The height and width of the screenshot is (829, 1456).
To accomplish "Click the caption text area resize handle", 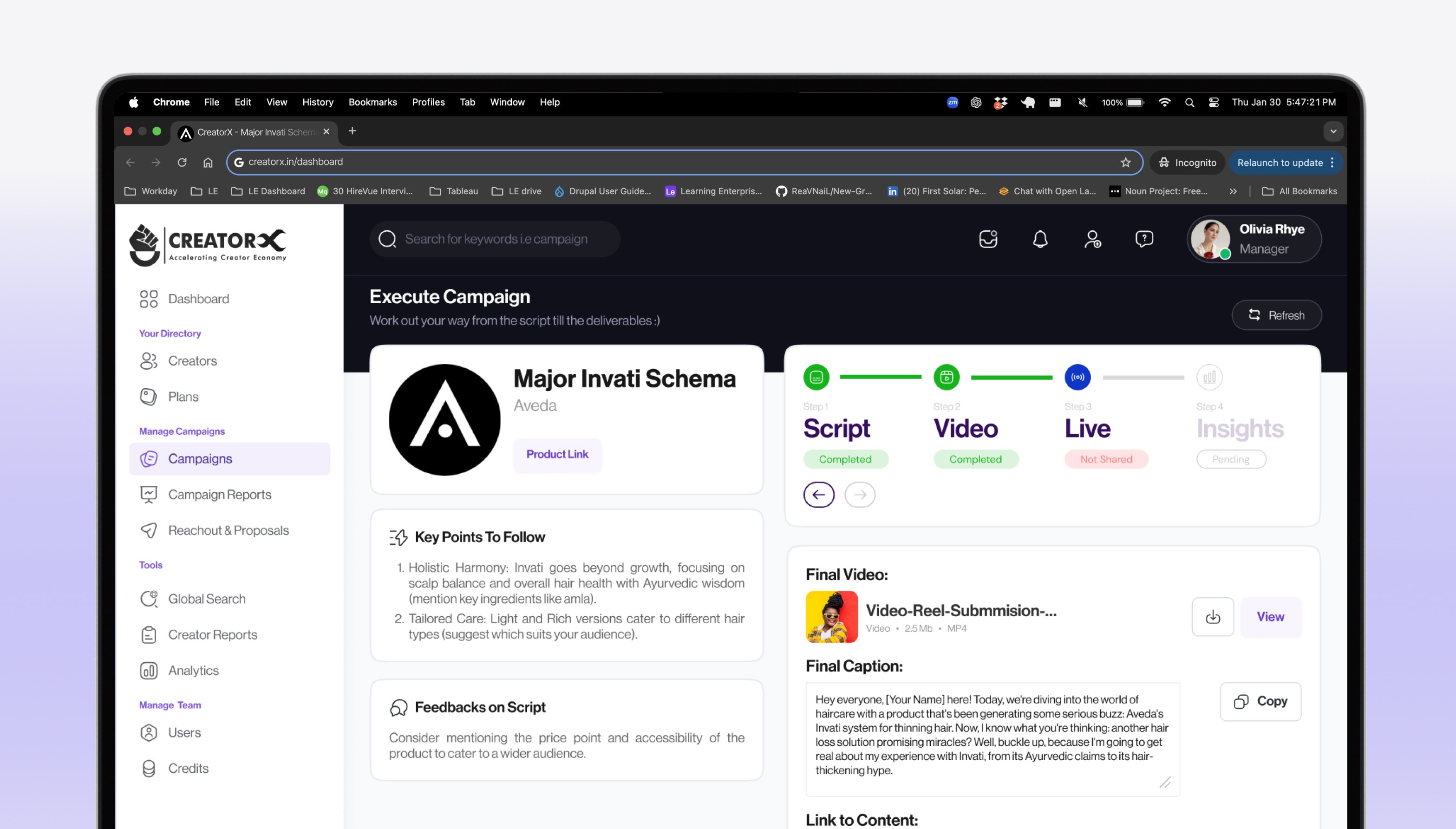I will click(x=1165, y=782).
